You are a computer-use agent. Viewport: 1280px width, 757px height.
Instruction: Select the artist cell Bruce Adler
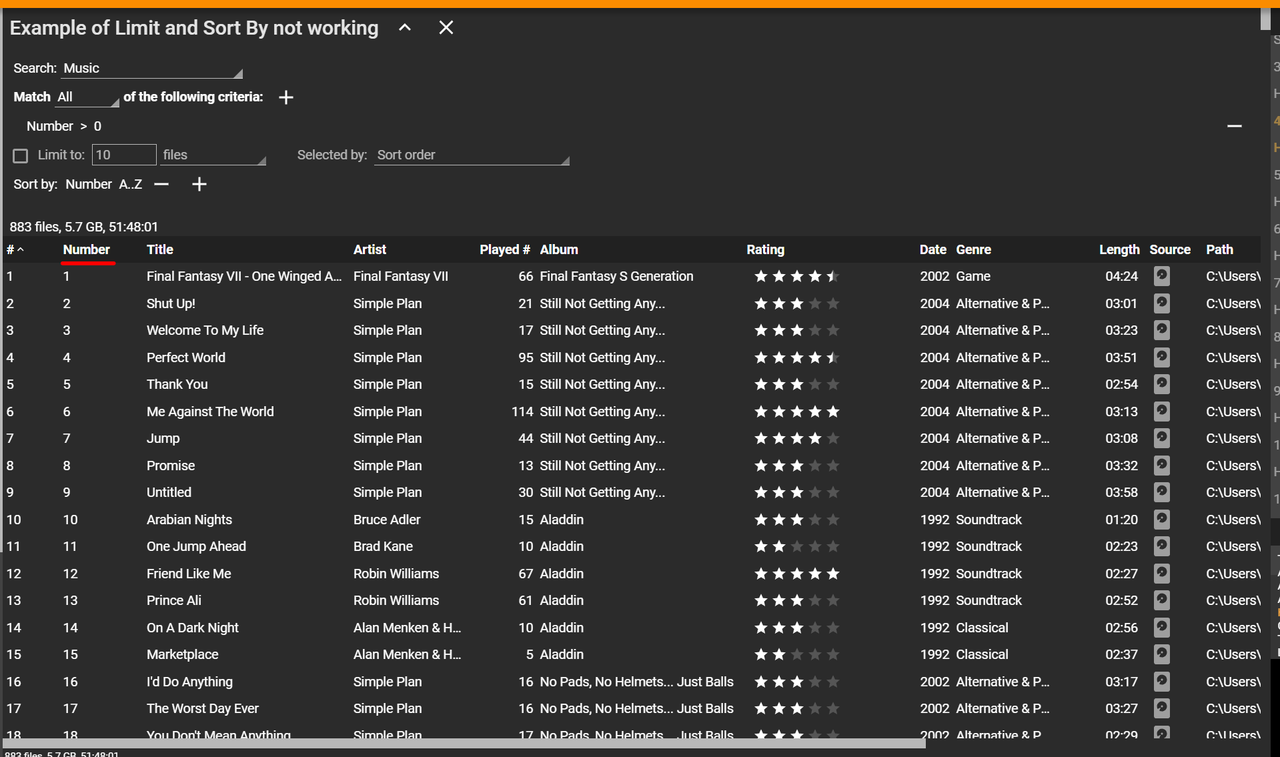click(x=387, y=519)
